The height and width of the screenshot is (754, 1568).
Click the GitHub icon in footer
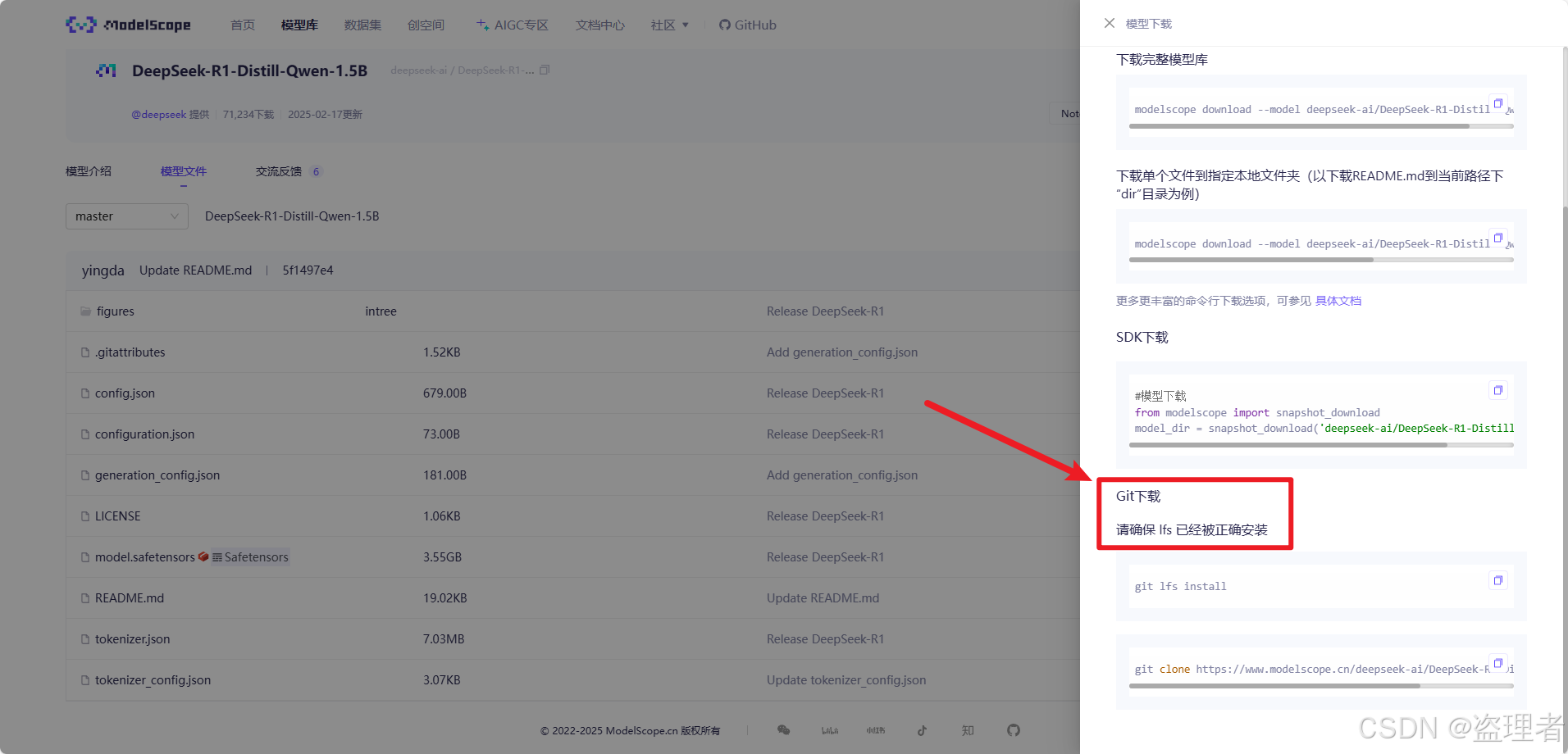tap(1014, 730)
